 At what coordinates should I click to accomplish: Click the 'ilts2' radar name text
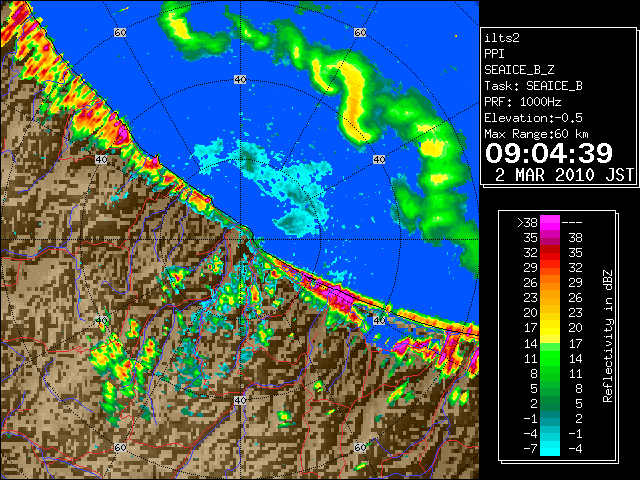coord(502,38)
